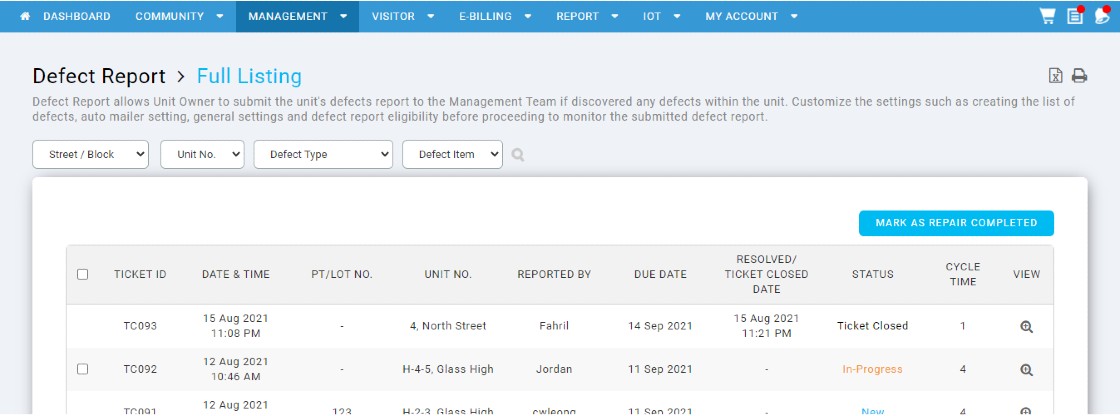Click the Full Listing breadcrumb
This screenshot has height=416, width=1120.
pos(249,76)
